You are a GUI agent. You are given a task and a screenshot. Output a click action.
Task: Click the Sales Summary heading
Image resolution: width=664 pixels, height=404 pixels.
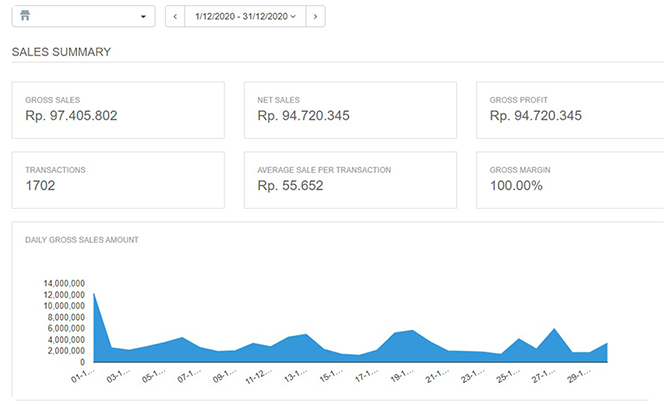[61, 52]
